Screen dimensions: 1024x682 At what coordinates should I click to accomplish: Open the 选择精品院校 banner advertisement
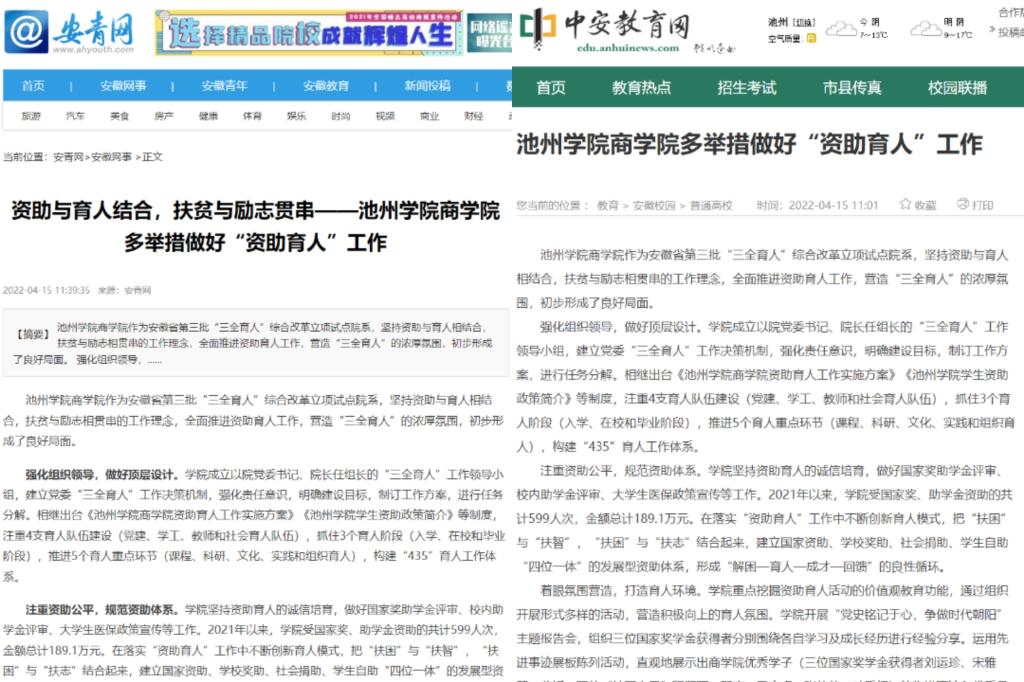(x=309, y=33)
